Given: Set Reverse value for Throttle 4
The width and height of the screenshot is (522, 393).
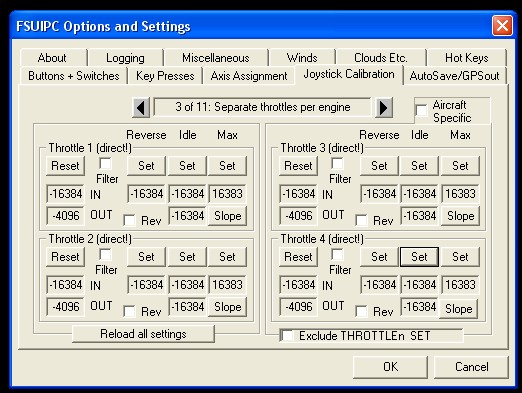Looking at the screenshot, I should click(x=379, y=257).
